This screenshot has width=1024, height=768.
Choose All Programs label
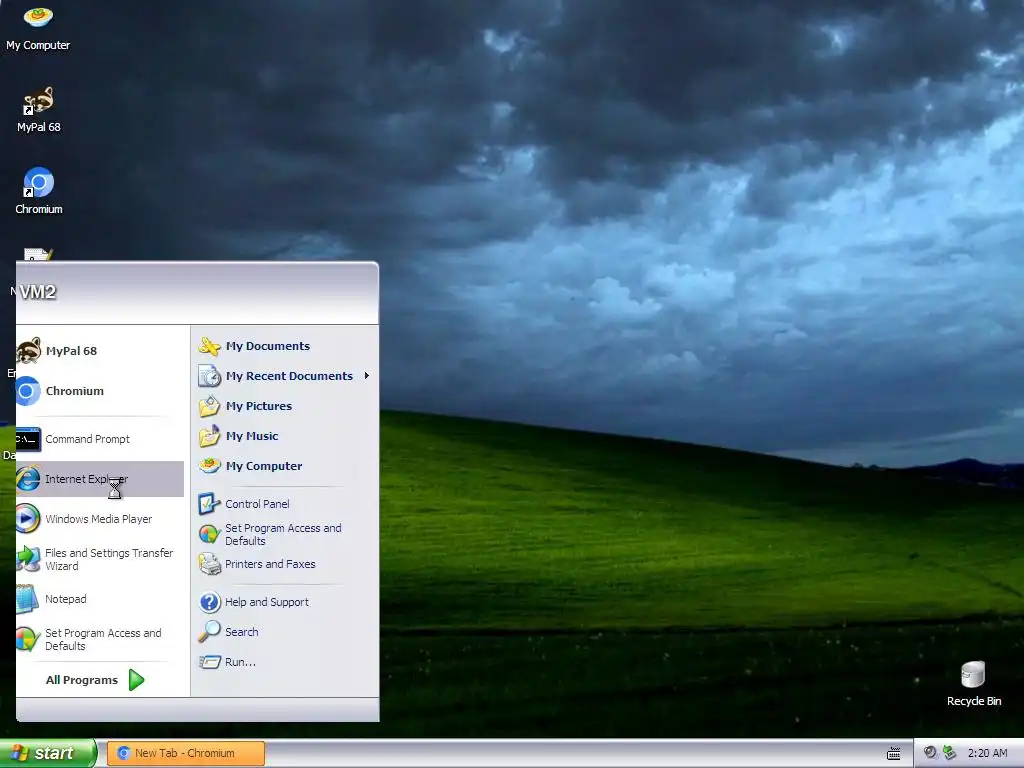click(x=82, y=680)
